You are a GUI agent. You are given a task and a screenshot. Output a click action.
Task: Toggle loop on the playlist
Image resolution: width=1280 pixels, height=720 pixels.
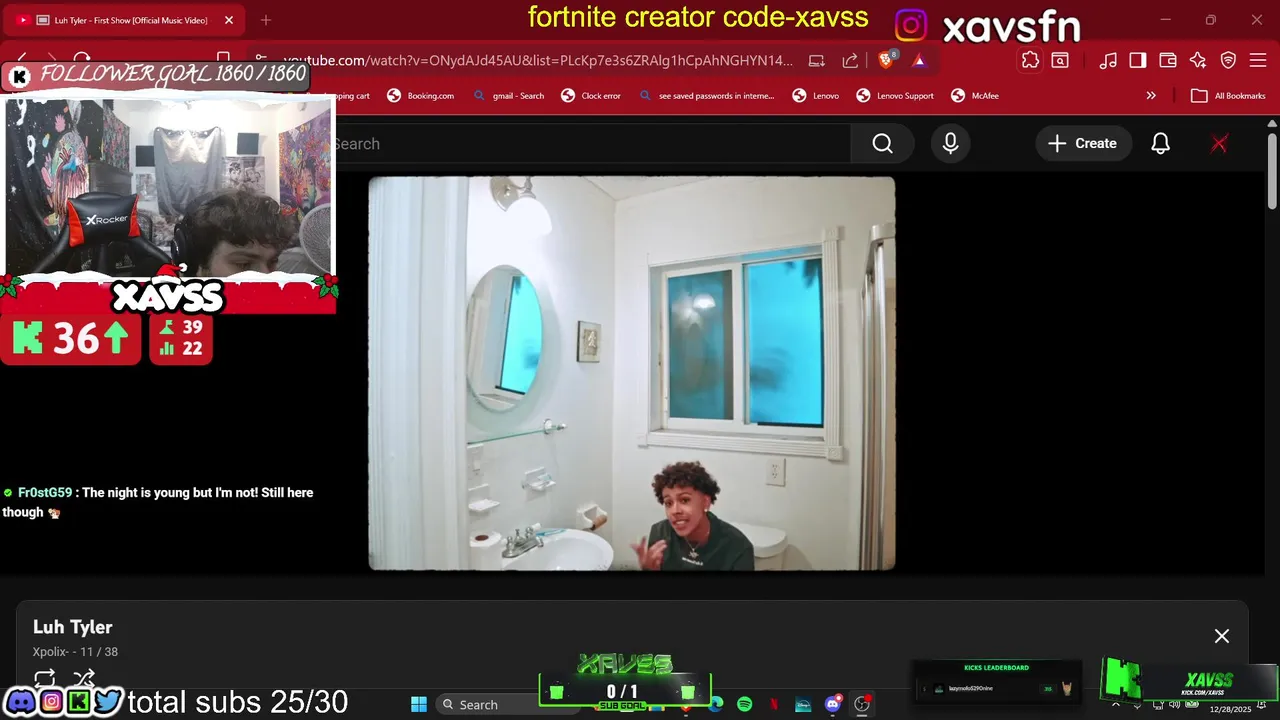[x=44, y=678]
